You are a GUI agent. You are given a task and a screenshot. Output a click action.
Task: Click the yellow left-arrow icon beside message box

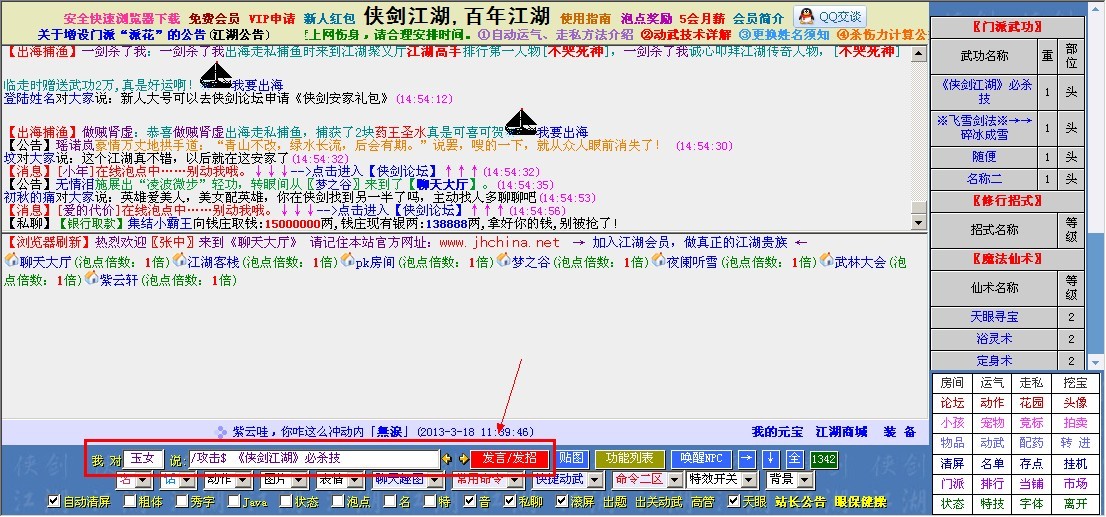click(446, 459)
